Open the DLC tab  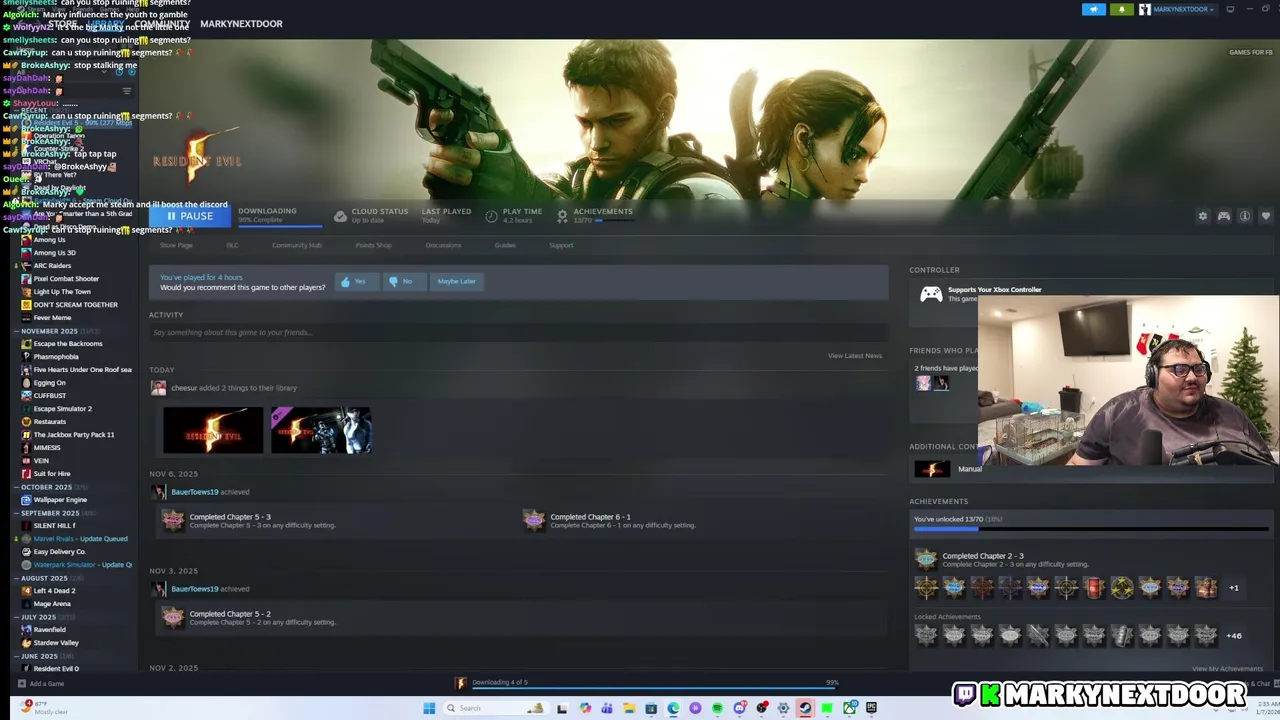[x=232, y=245]
